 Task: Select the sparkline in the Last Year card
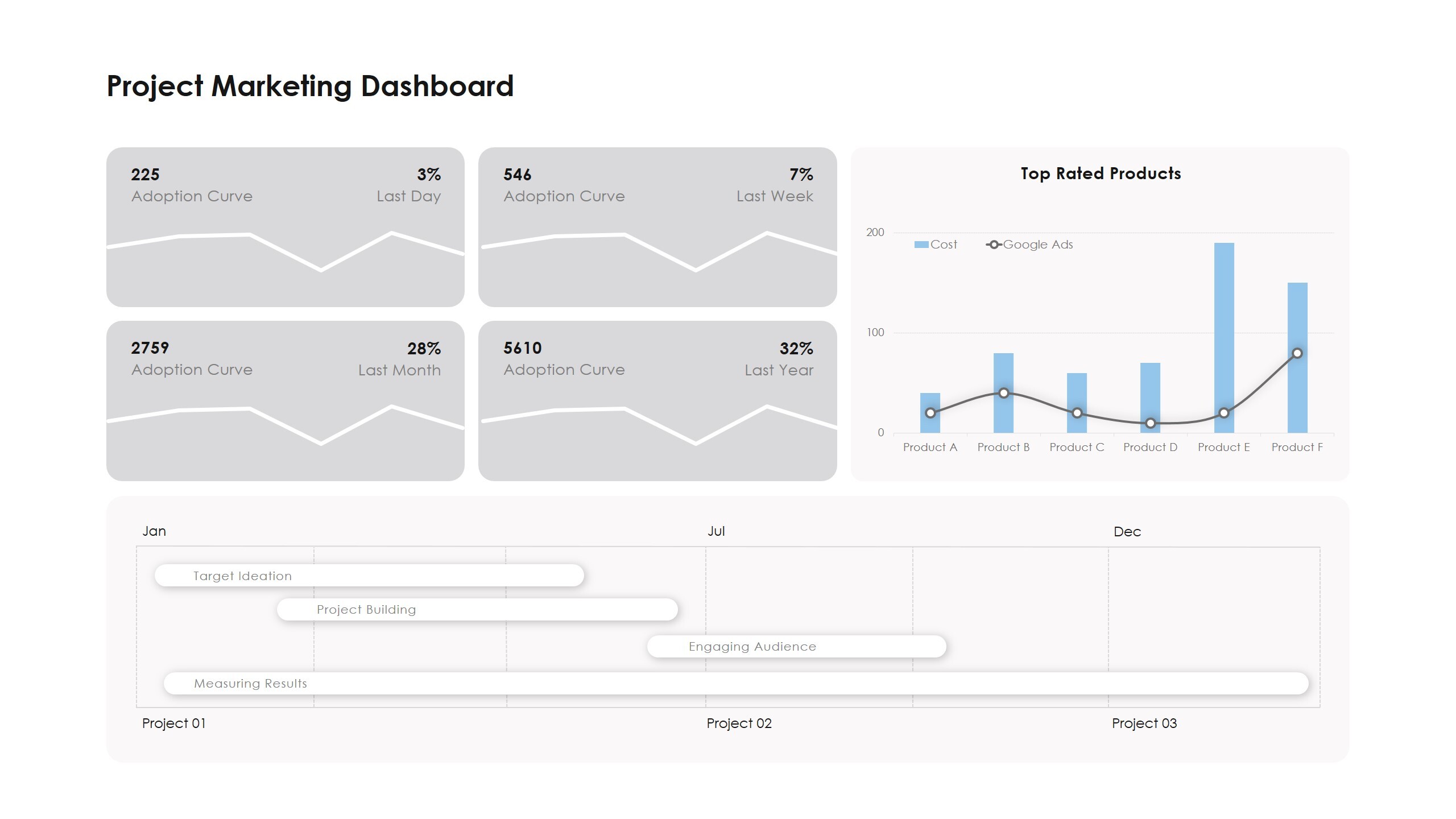tap(659, 425)
